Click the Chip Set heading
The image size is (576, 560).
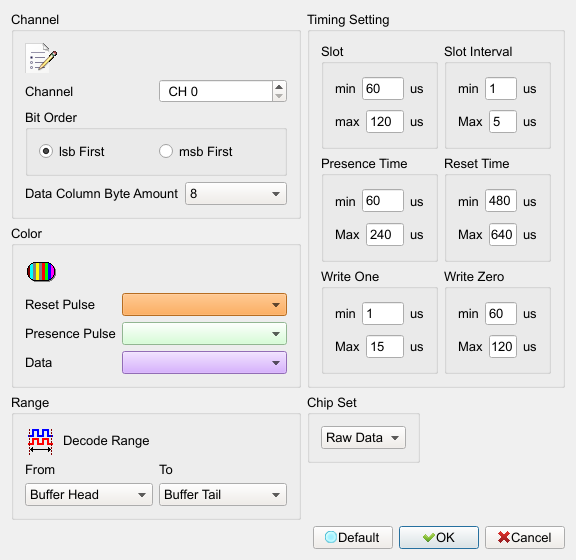[332, 403]
